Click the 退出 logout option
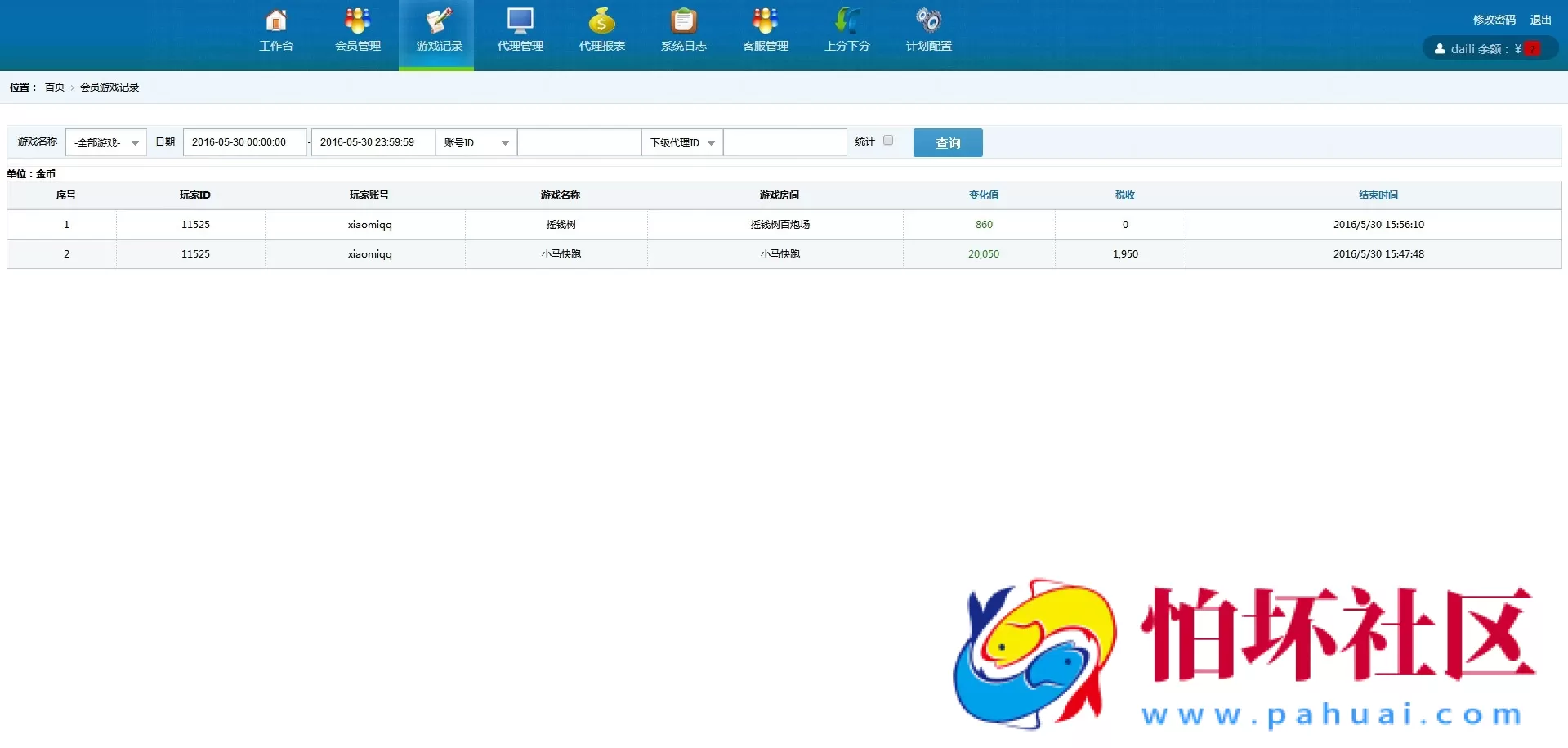 click(1540, 19)
